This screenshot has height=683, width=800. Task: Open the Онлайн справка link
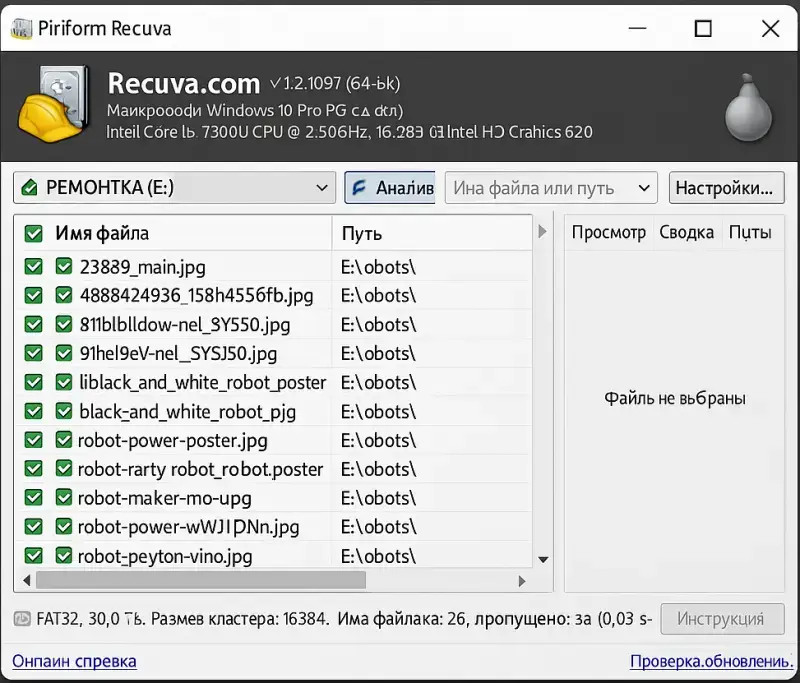(x=74, y=661)
